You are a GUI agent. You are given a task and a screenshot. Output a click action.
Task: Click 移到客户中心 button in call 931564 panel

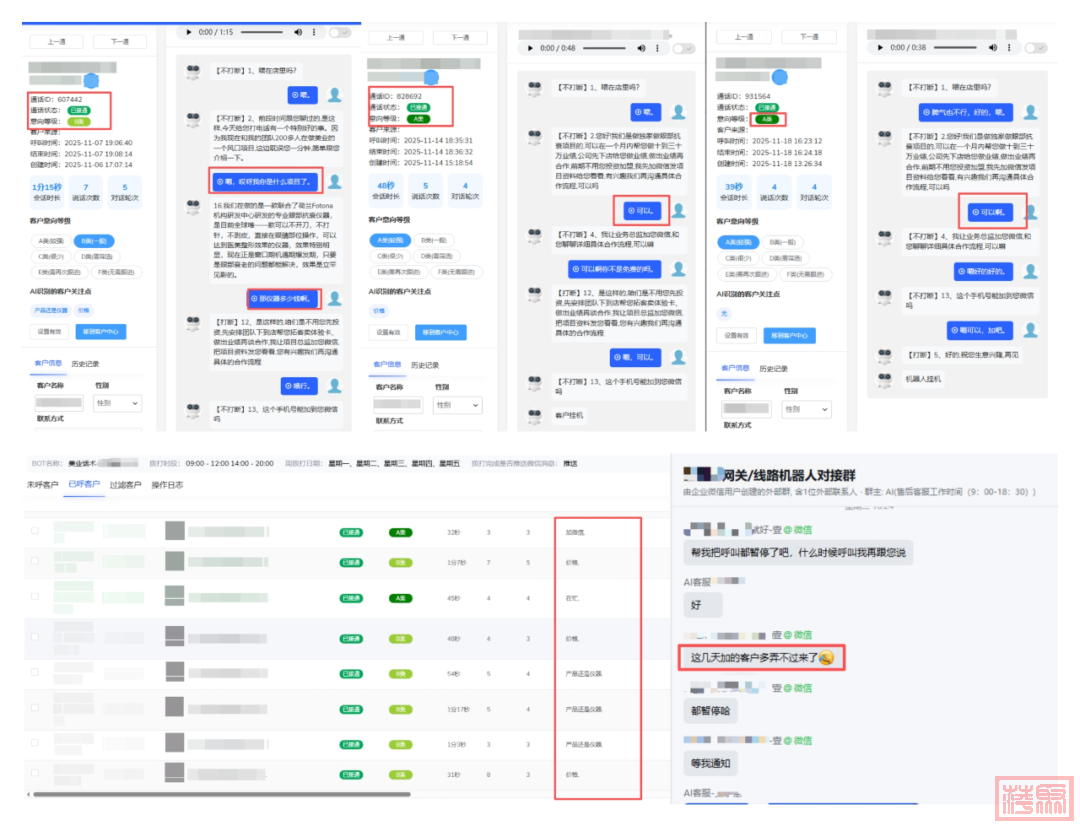coord(788,335)
